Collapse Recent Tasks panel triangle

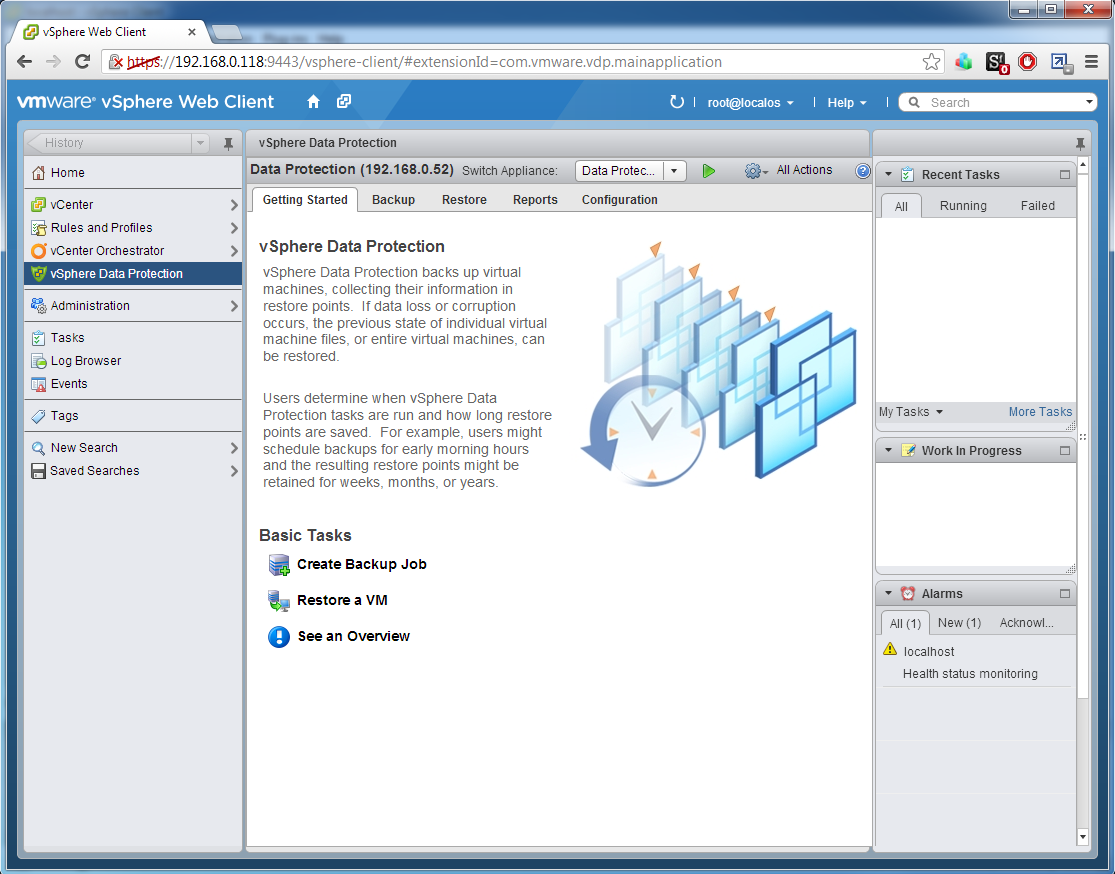click(x=888, y=174)
